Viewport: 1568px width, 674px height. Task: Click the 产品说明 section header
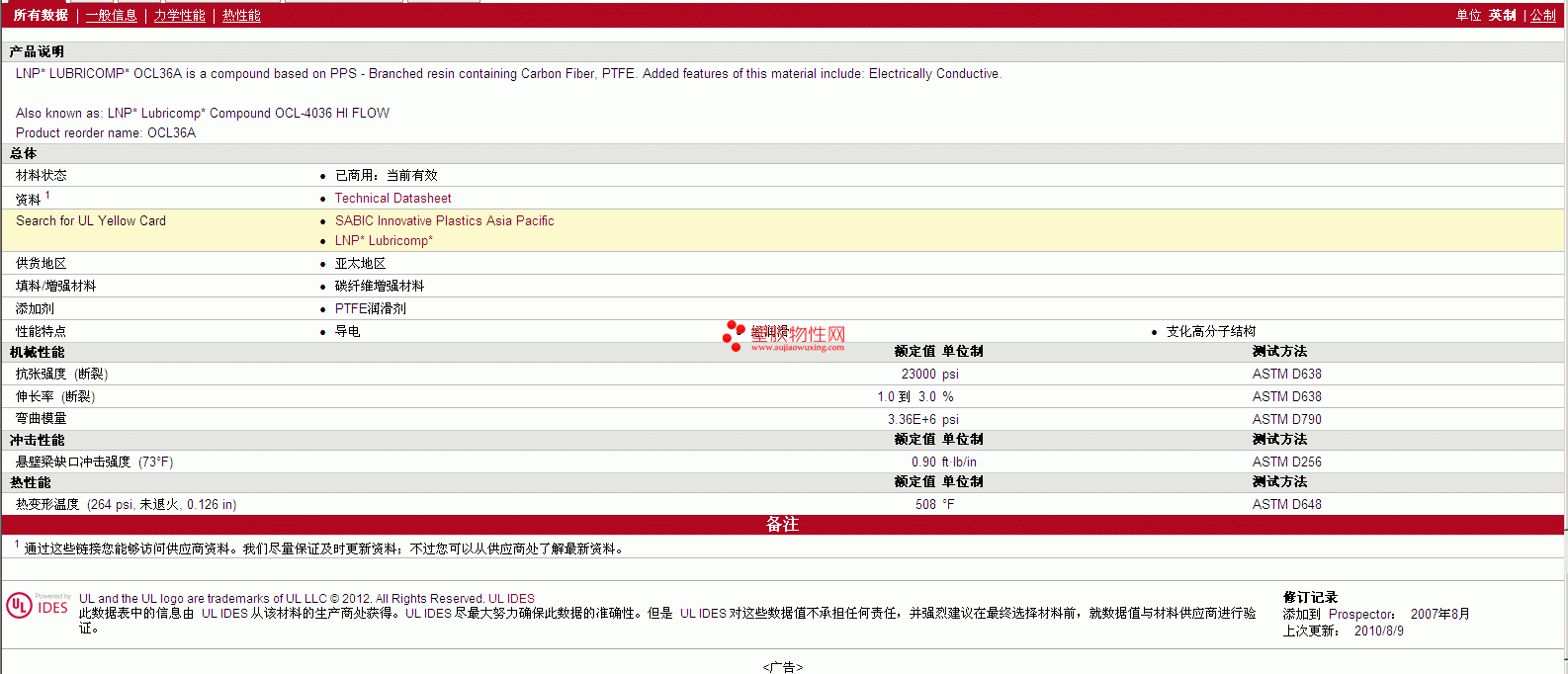click(x=37, y=51)
